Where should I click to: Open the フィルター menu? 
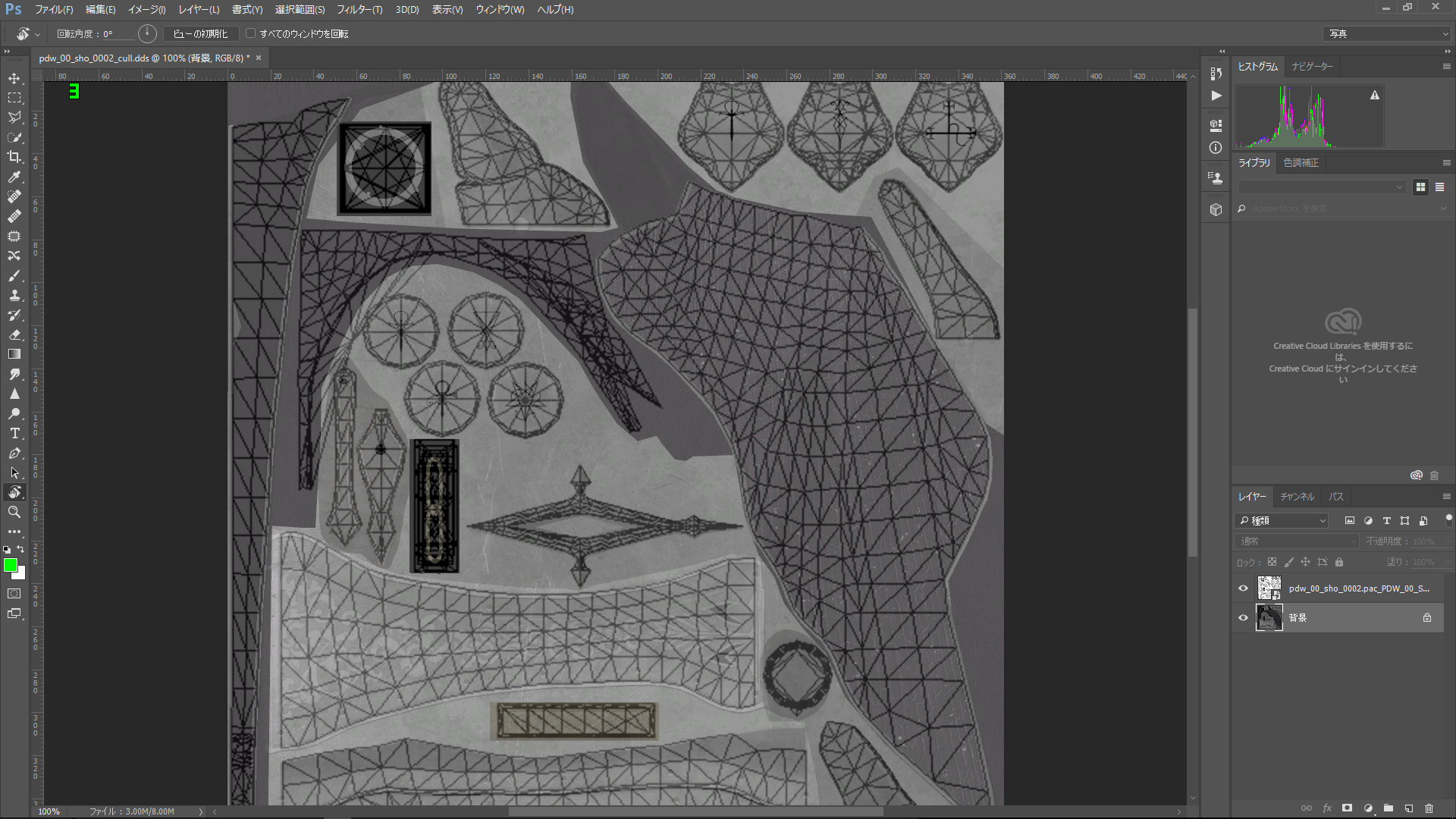[359, 9]
